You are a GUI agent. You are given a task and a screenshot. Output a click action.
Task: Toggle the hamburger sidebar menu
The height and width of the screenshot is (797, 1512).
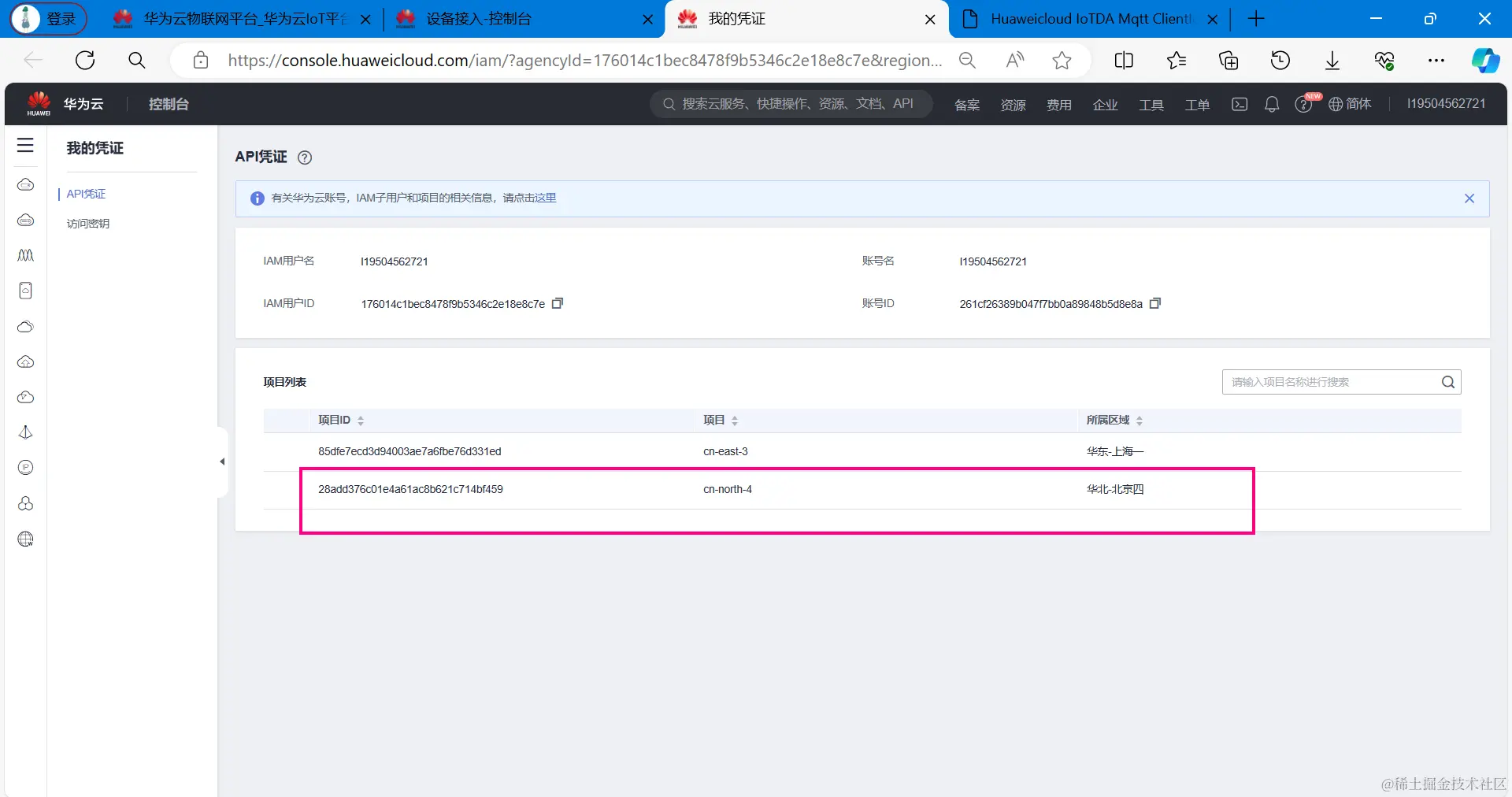25,145
